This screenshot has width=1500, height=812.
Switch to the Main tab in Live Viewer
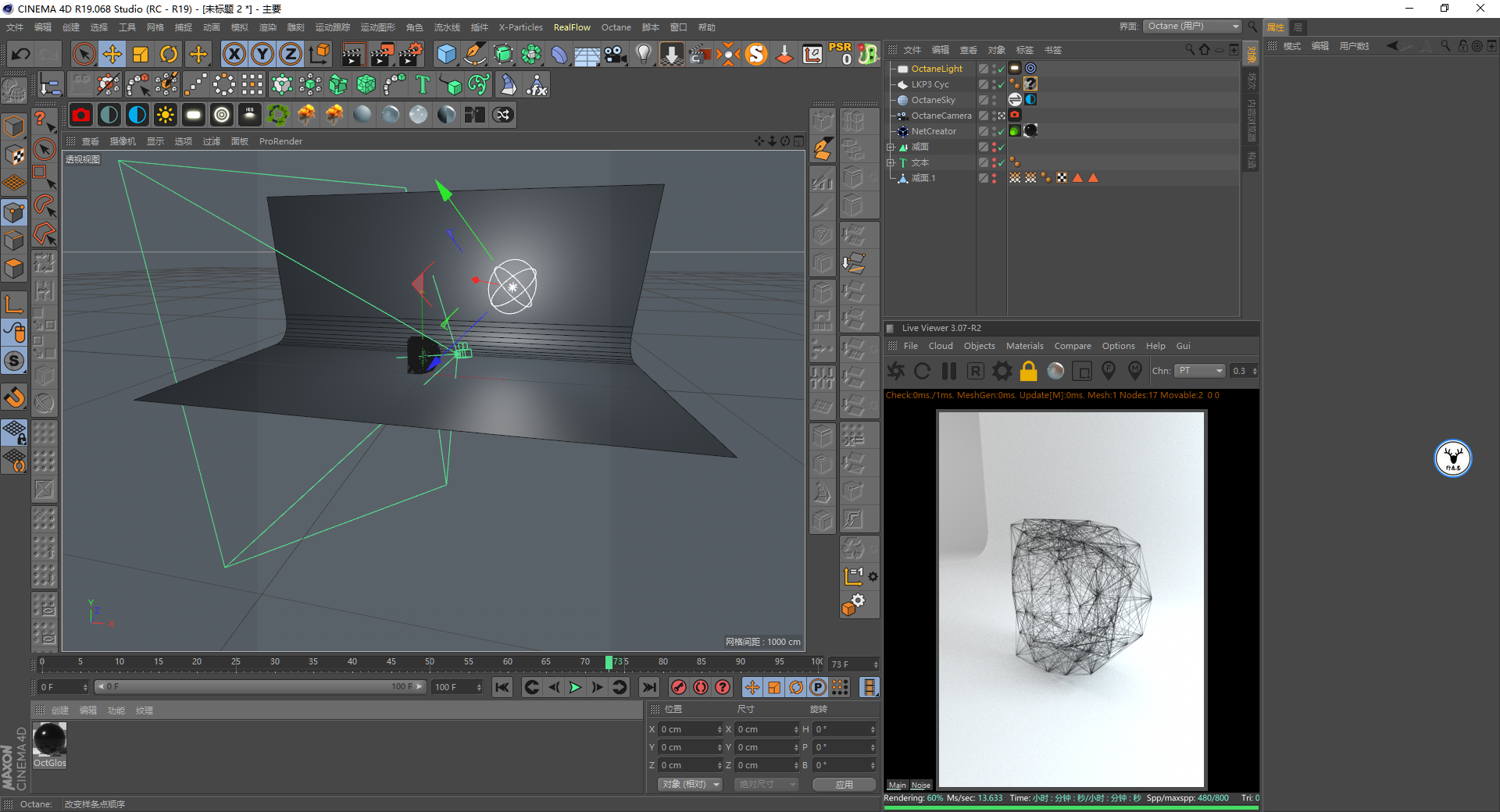(x=898, y=785)
